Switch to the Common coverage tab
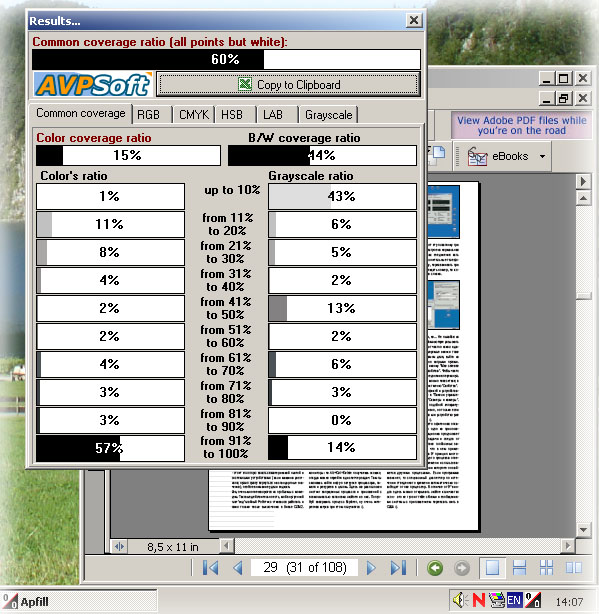This screenshot has height=614, width=599. pyautogui.click(x=81, y=114)
